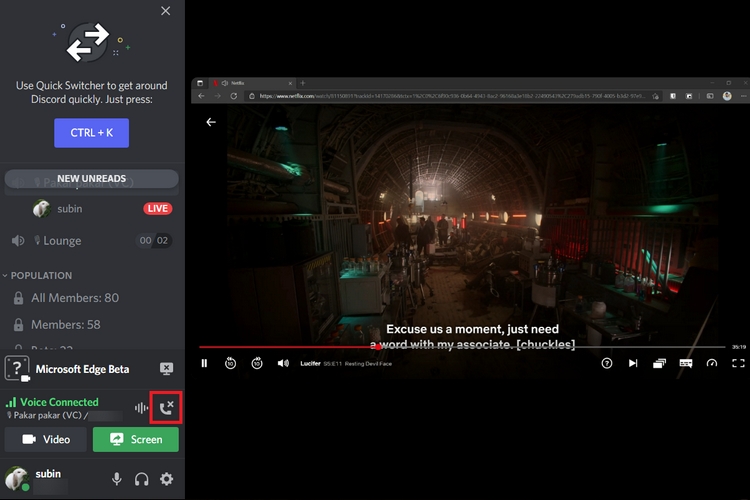Turn on camera with Video button
This screenshot has width=750, height=500.
(x=45, y=439)
